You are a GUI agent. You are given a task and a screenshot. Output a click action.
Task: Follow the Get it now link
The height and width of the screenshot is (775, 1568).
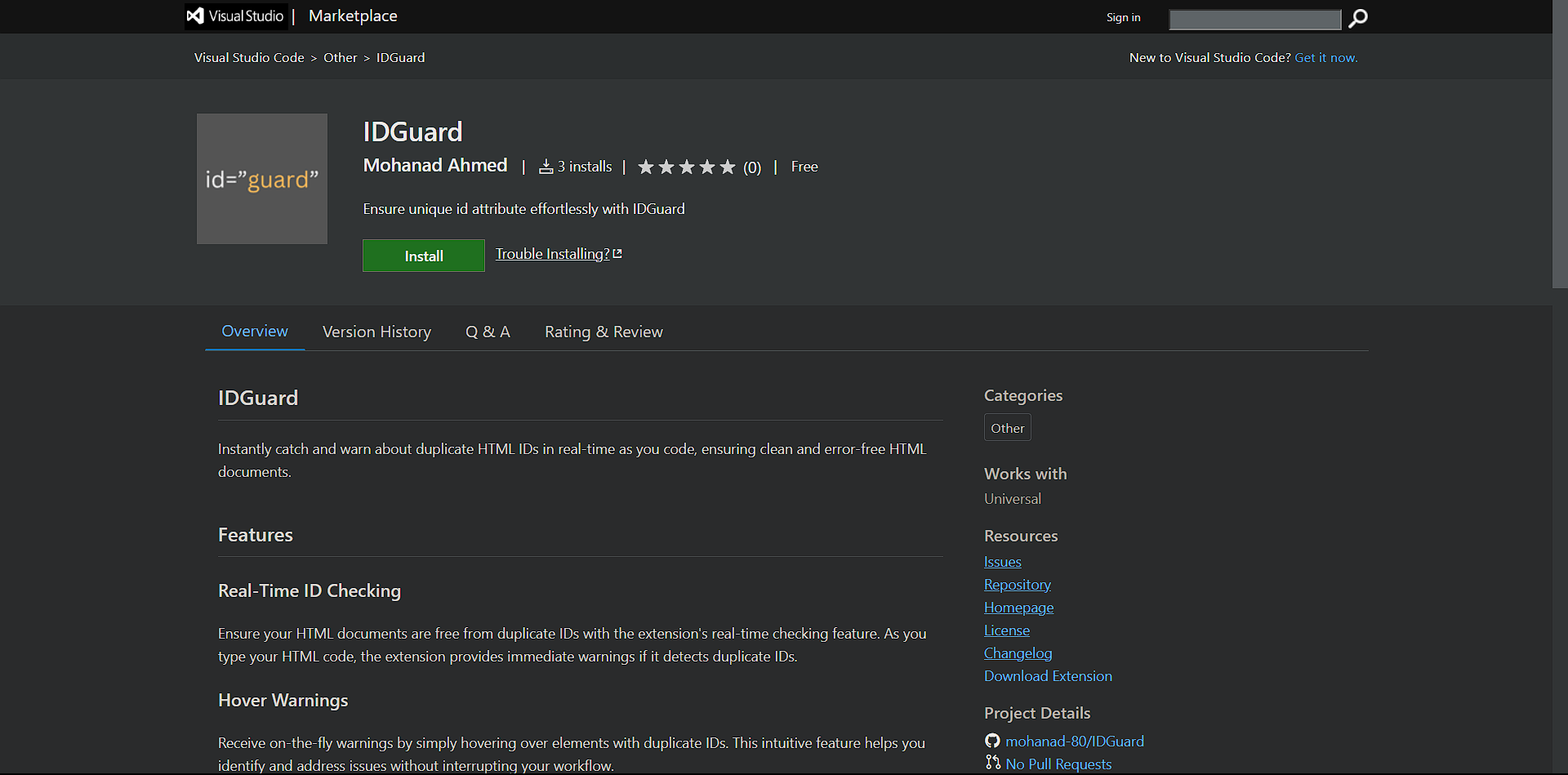(x=1325, y=57)
